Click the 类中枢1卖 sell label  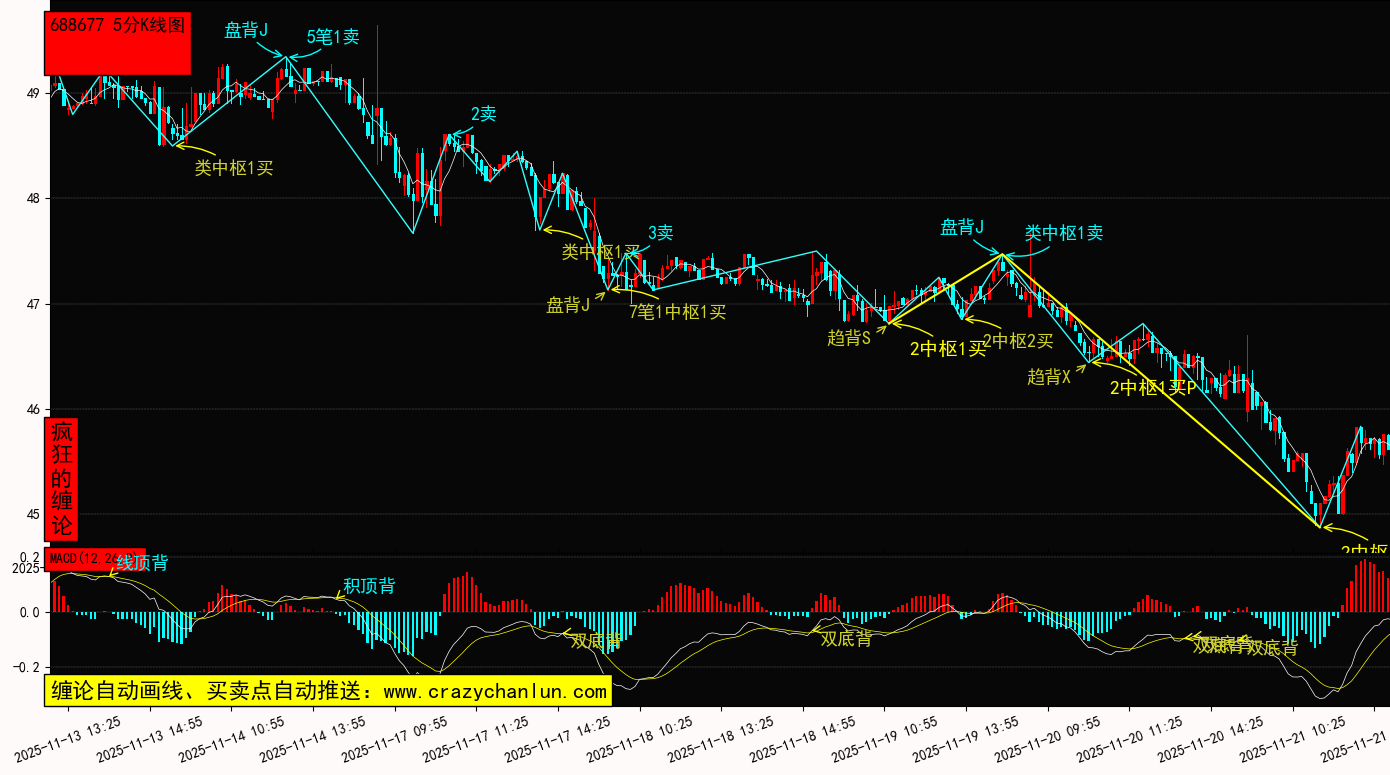[1063, 233]
